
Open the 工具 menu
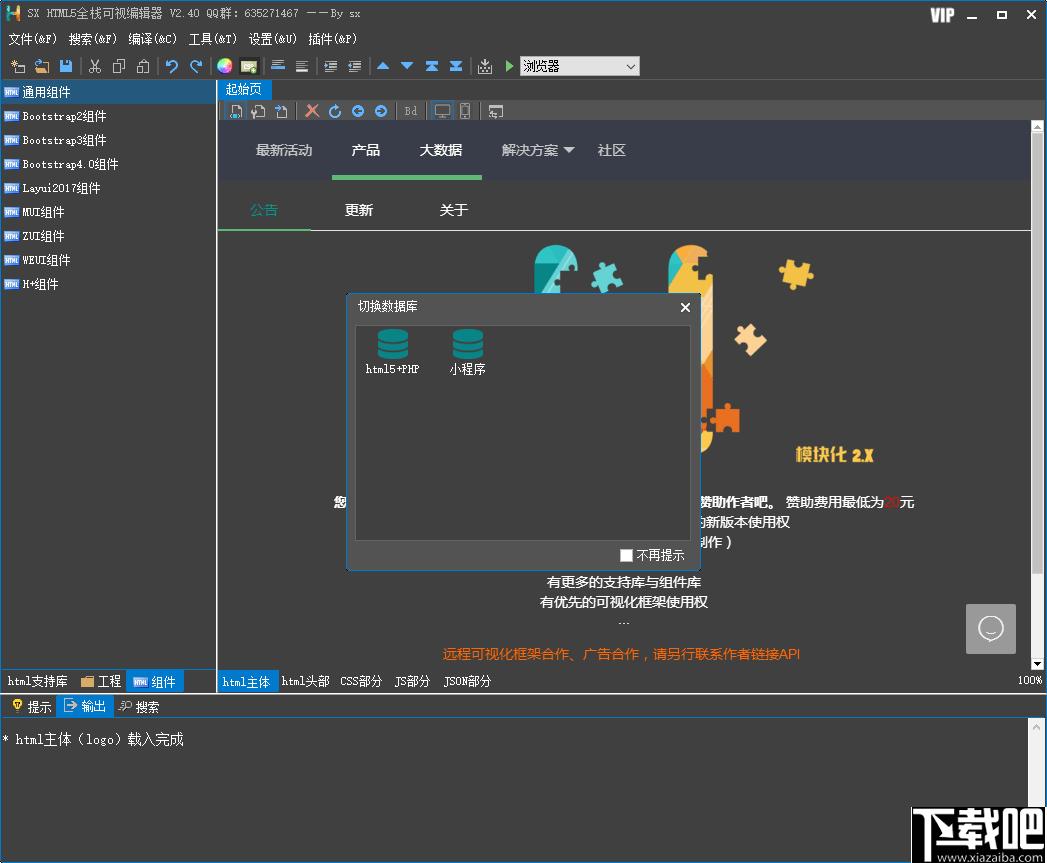212,39
